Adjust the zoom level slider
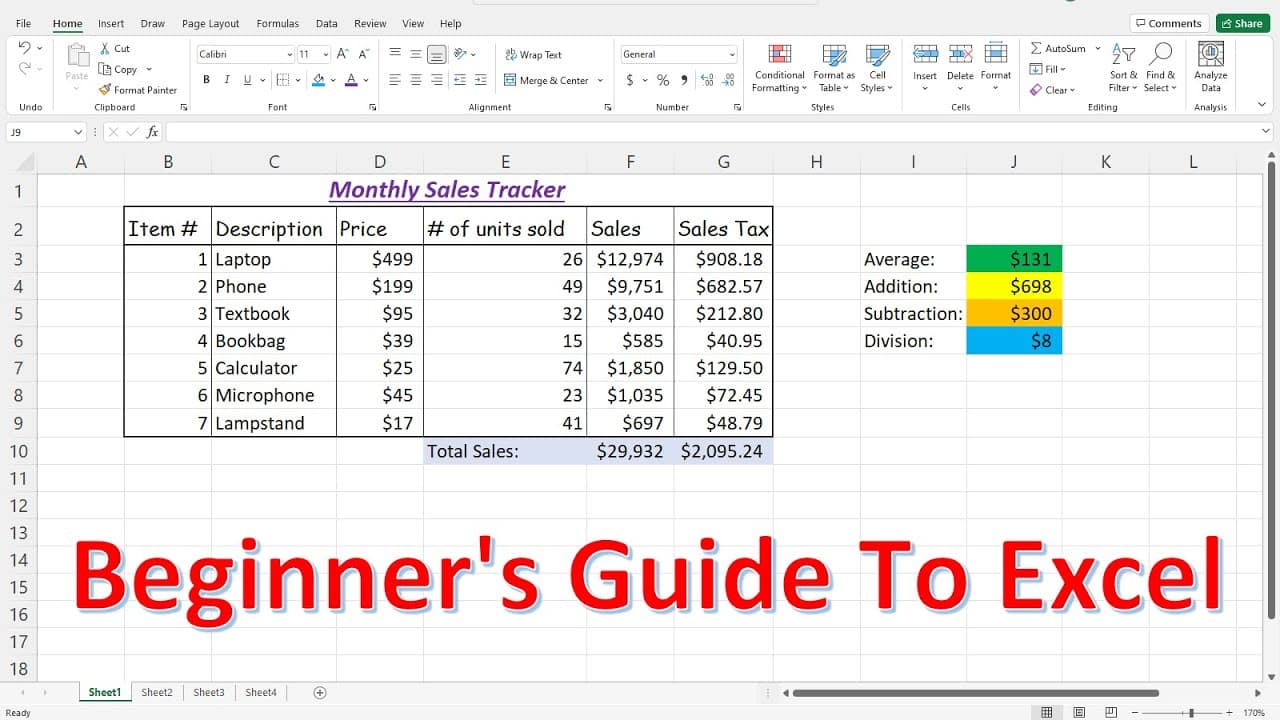Screen dimensions: 1280x720 point(1191,713)
